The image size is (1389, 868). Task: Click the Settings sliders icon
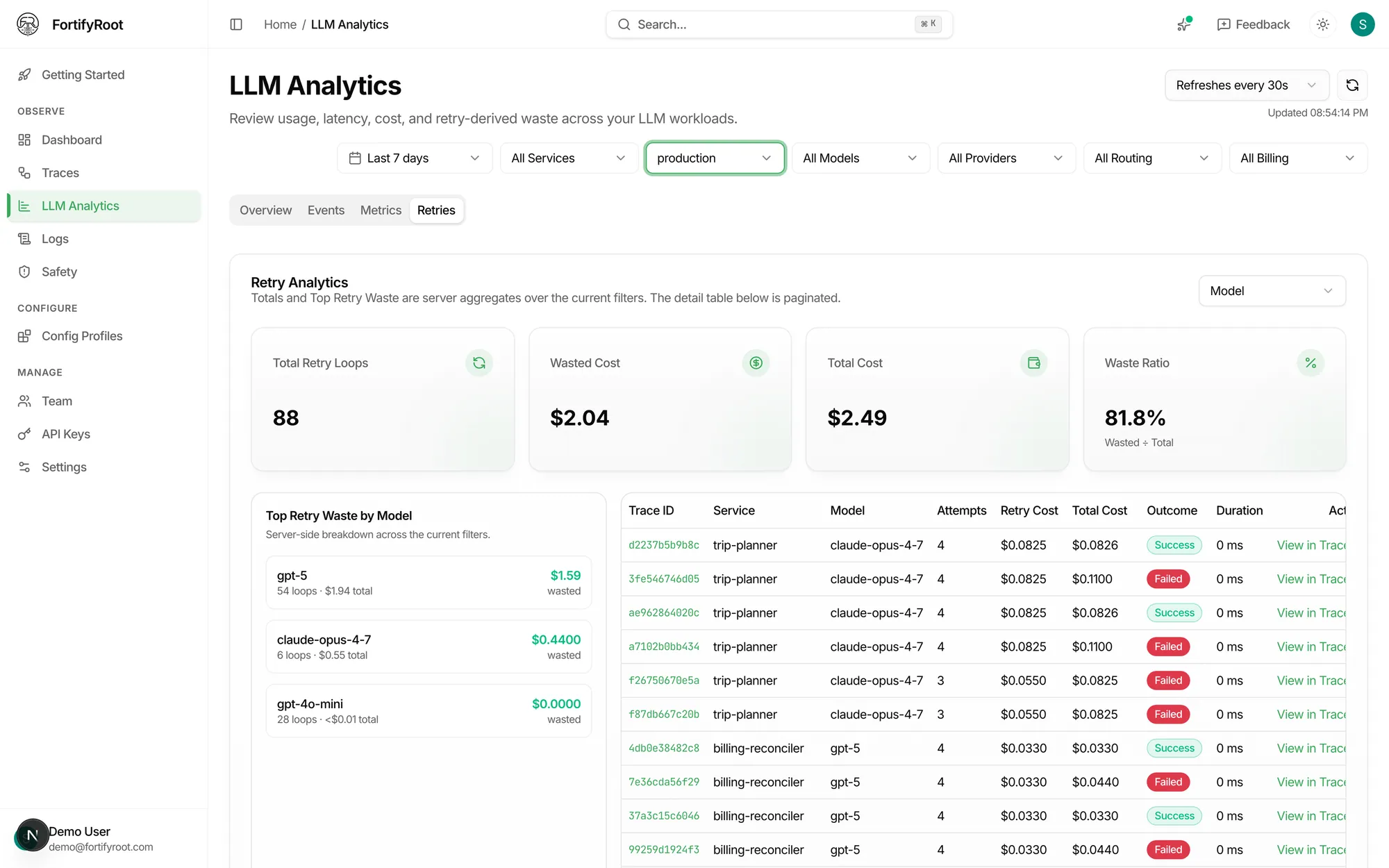point(24,467)
